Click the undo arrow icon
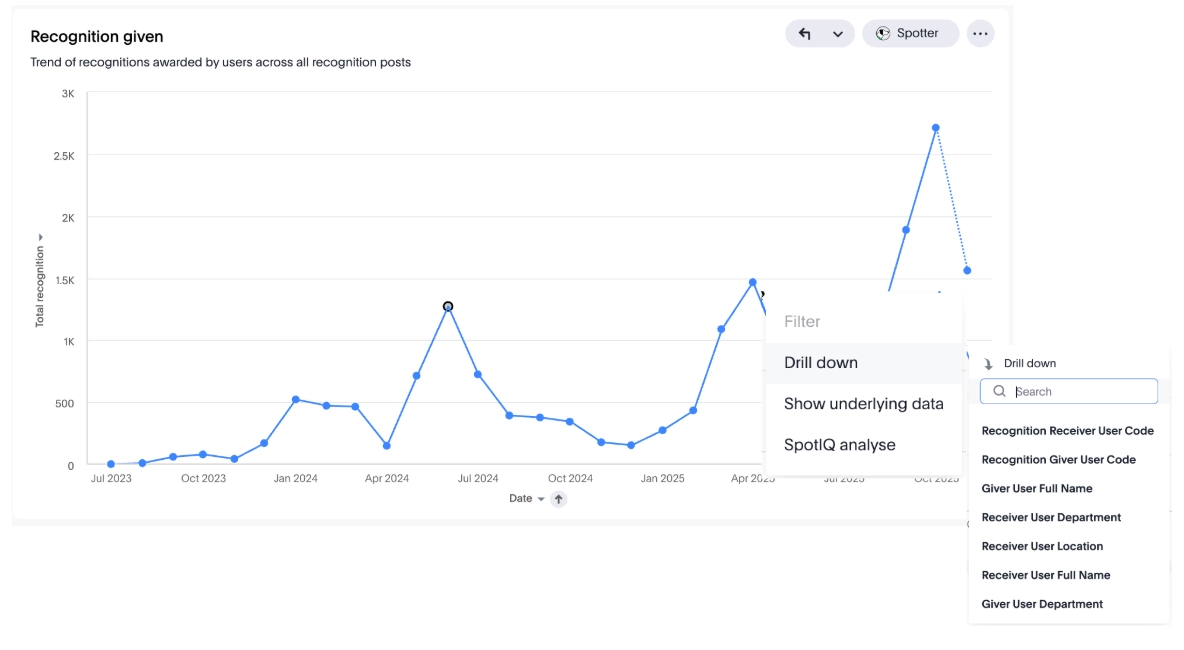Viewport: 1184px width, 650px height. point(805,33)
